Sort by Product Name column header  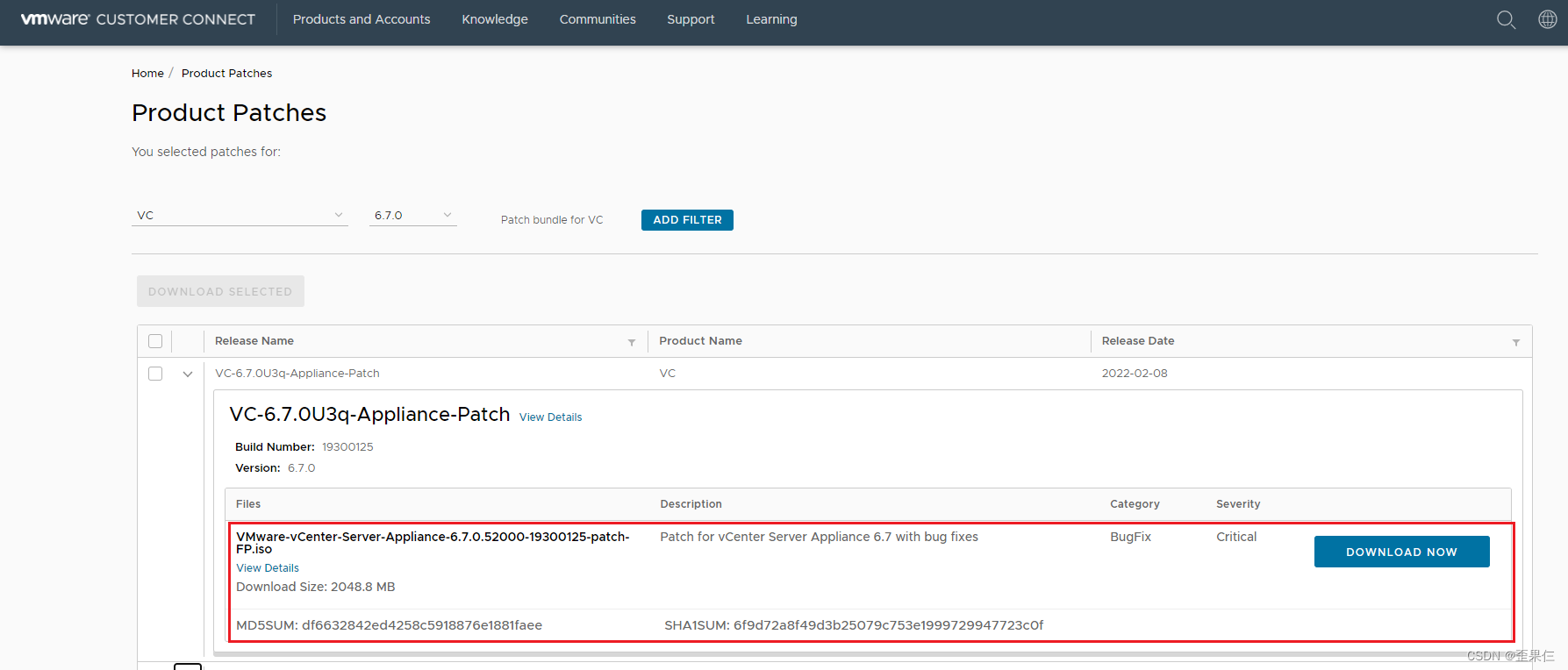(700, 341)
